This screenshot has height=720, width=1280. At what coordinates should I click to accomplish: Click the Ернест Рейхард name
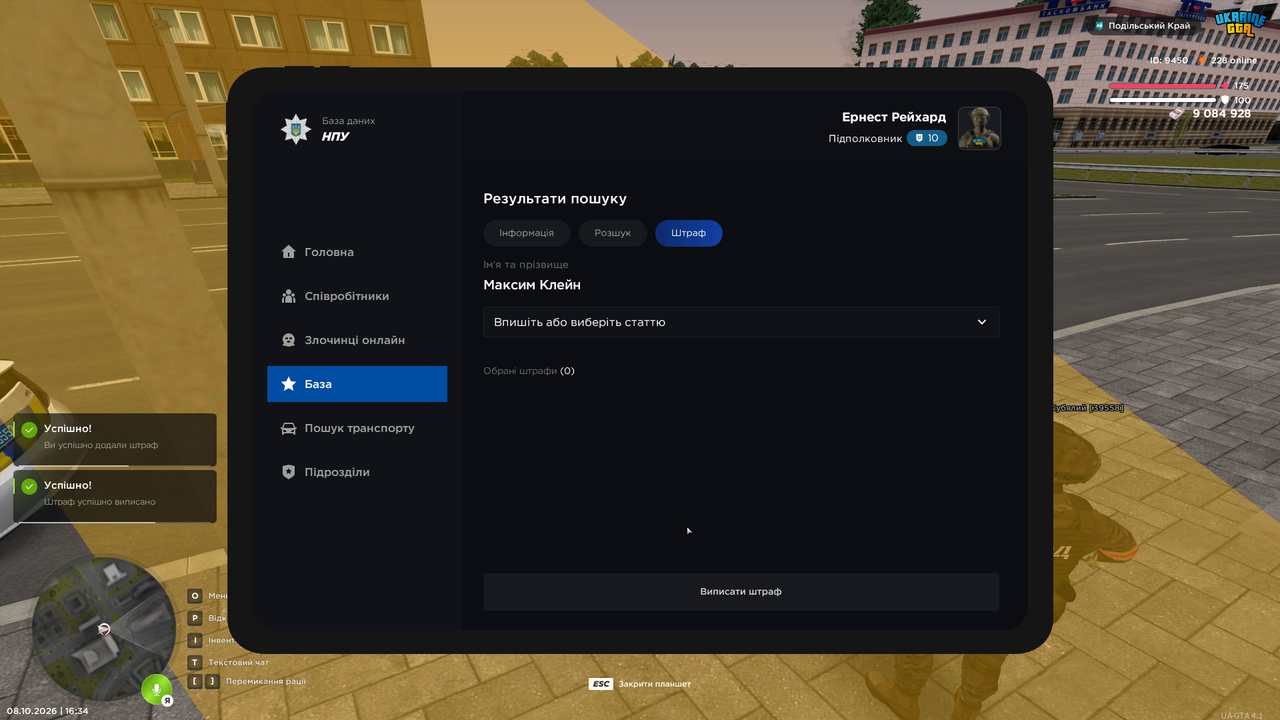point(894,117)
